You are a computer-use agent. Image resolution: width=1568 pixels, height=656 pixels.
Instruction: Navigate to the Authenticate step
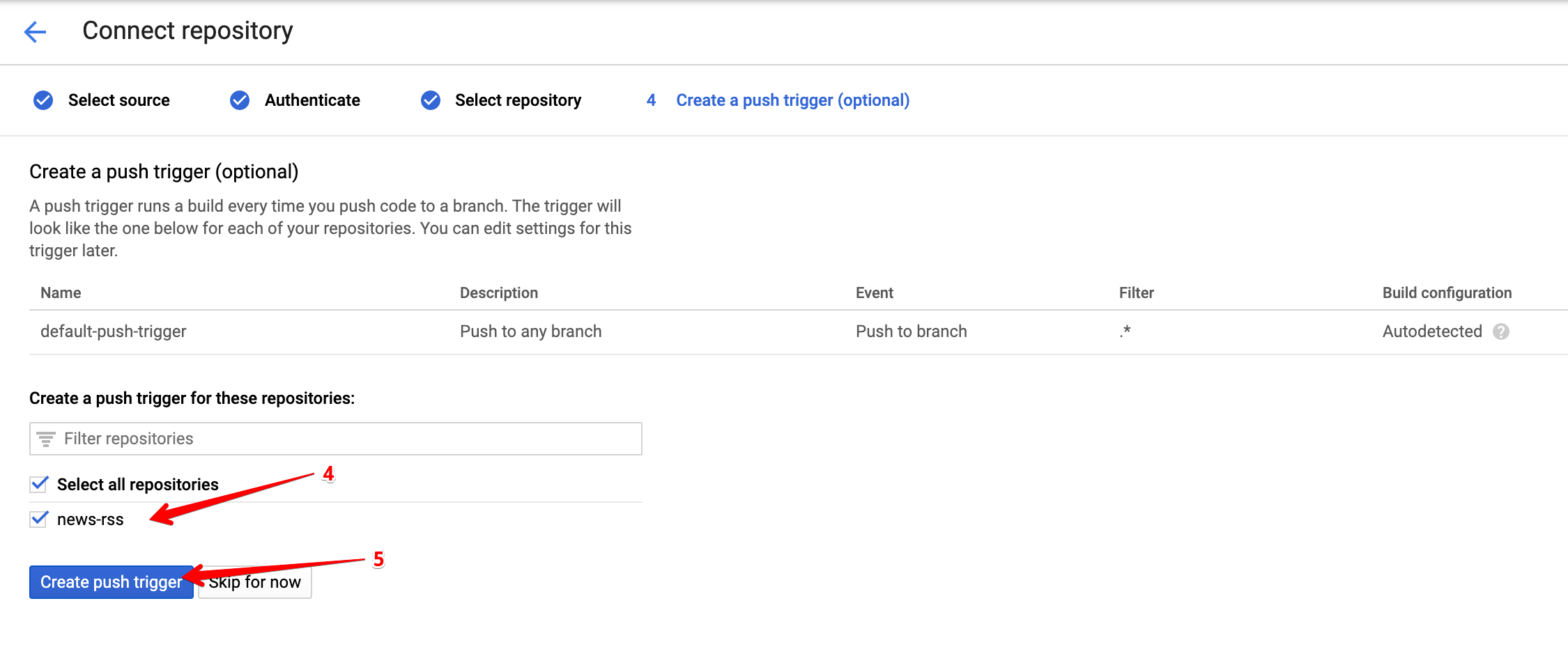pos(311,100)
